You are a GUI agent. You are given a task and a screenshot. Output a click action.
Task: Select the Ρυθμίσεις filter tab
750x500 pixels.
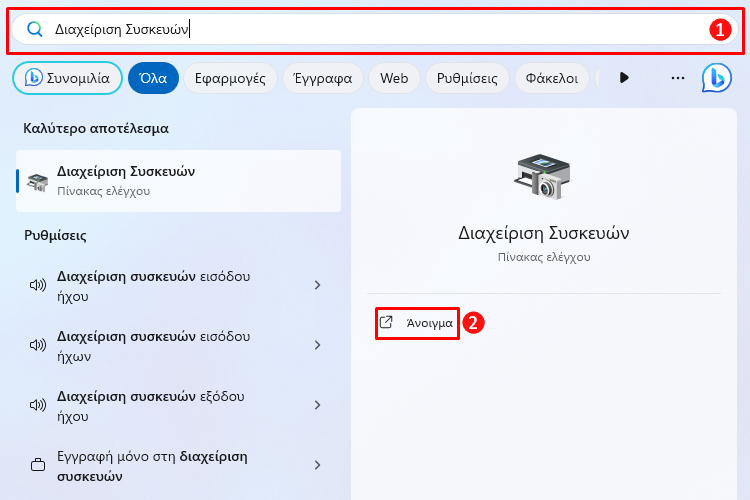point(467,78)
